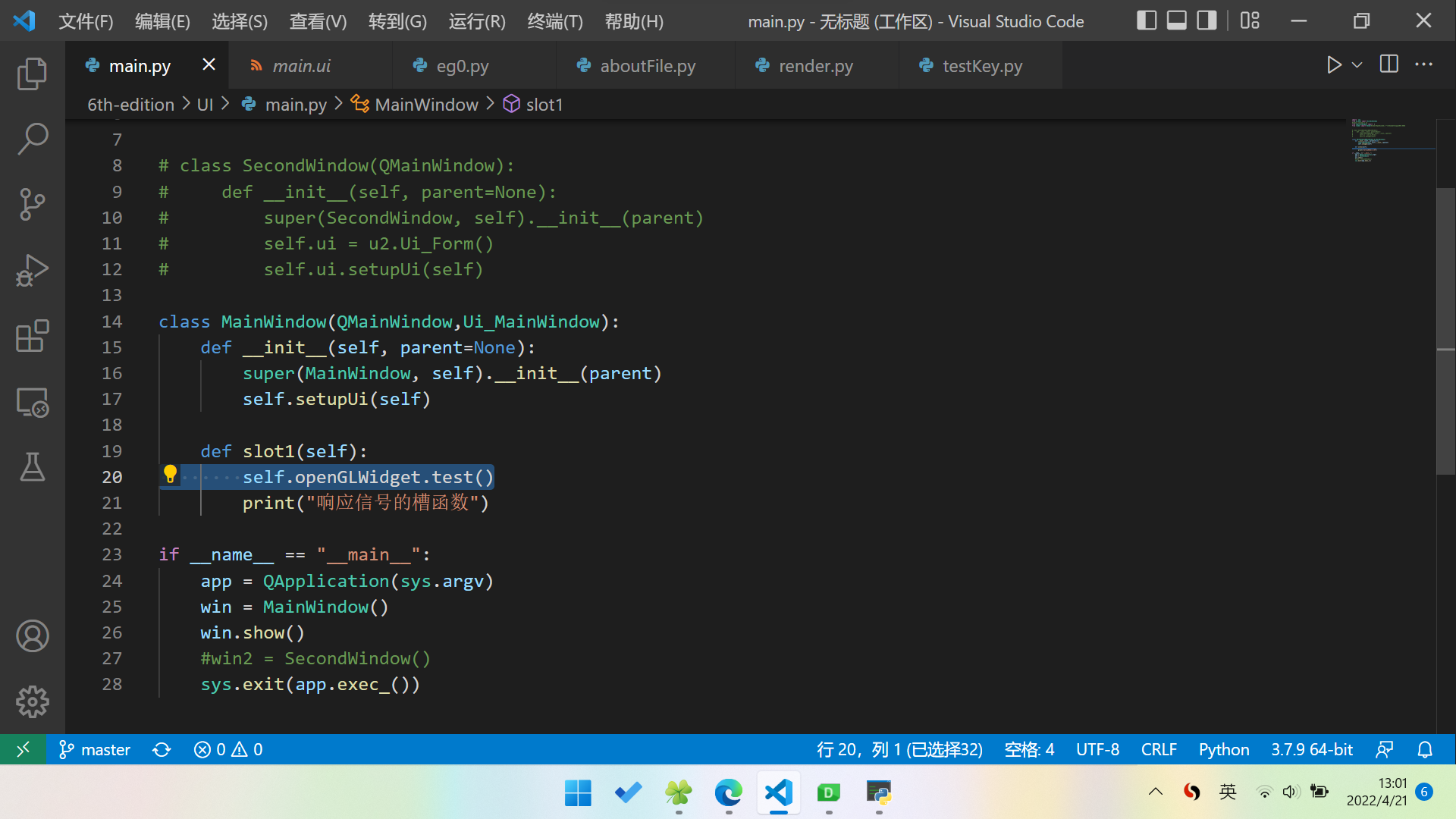Open the Manage gear in activity bar
The width and height of the screenshot is (1456, 819).
(32, 701)
